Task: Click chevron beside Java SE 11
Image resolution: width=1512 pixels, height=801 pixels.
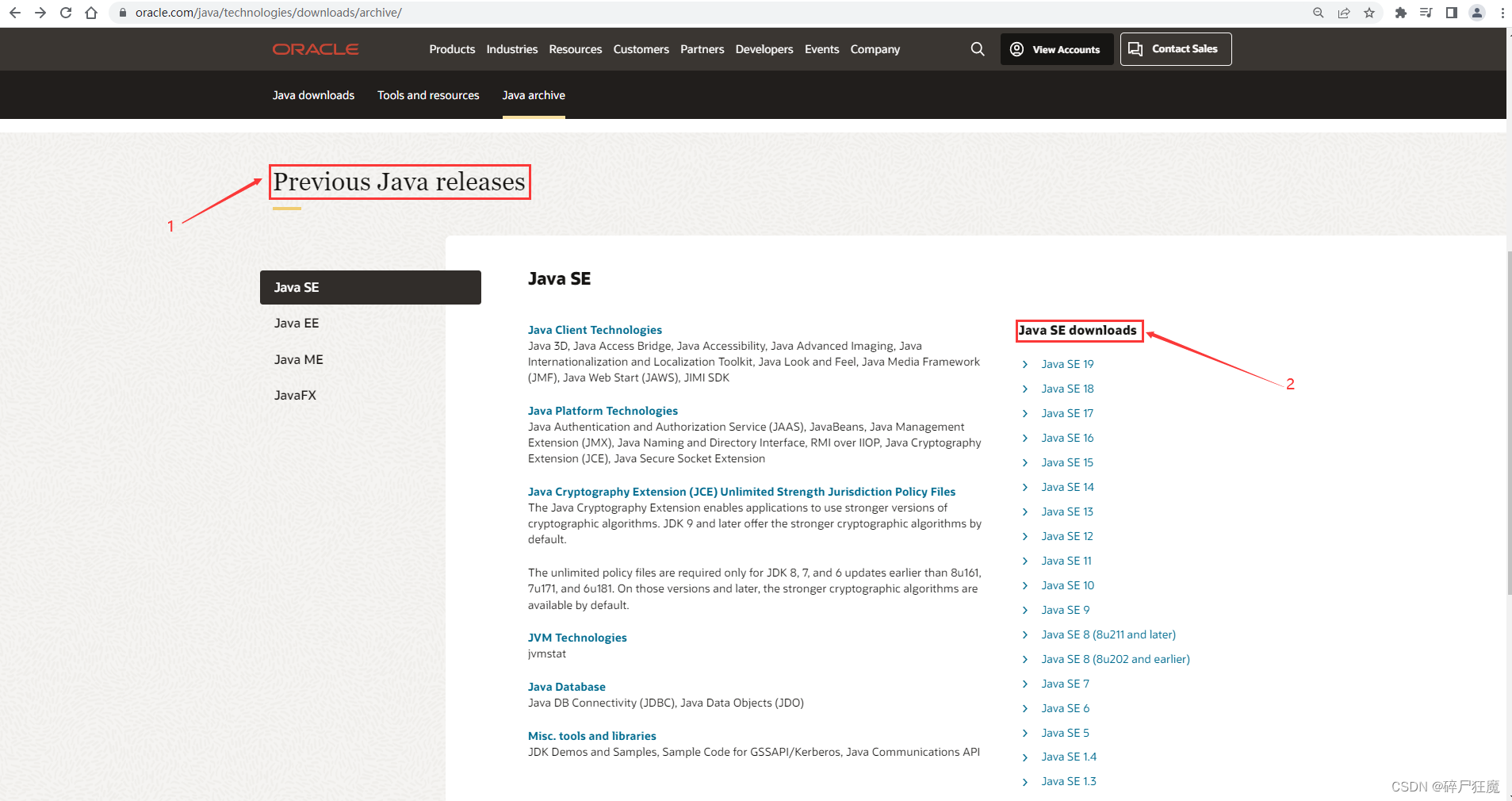Action: (1024, 561)
